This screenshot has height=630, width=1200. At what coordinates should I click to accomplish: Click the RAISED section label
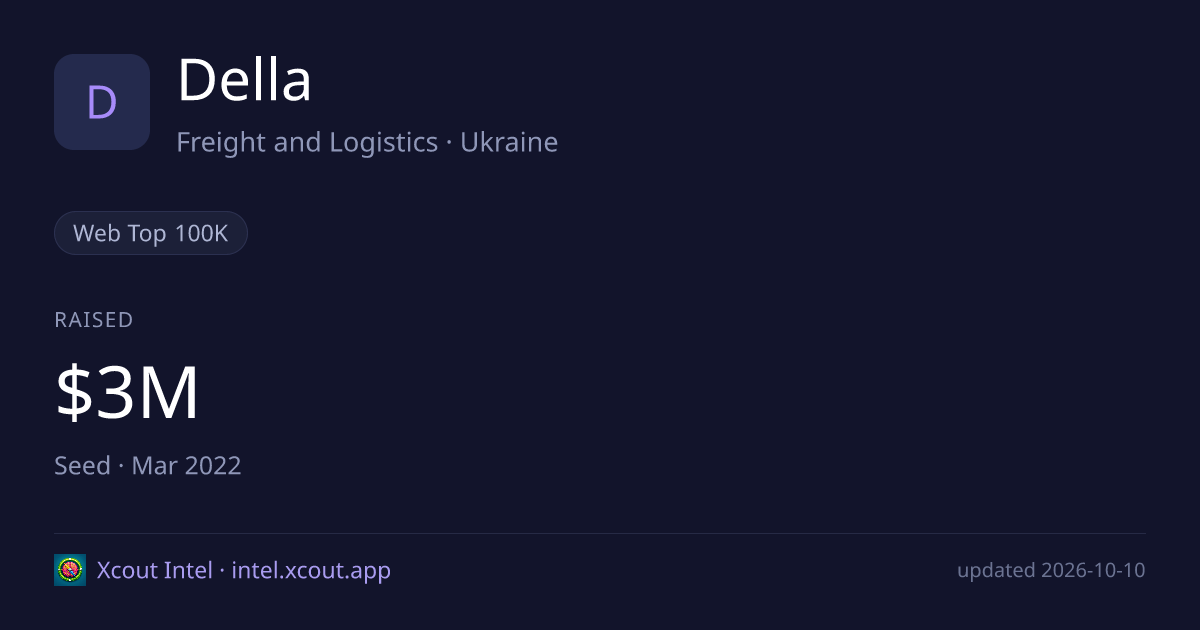click(x=94, y=320)
